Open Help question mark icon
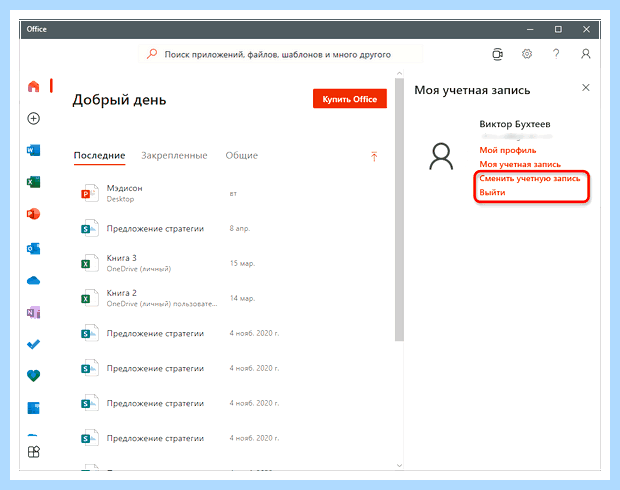The width and height of the screenshot is (620, 490). click(x=556, y=54)
